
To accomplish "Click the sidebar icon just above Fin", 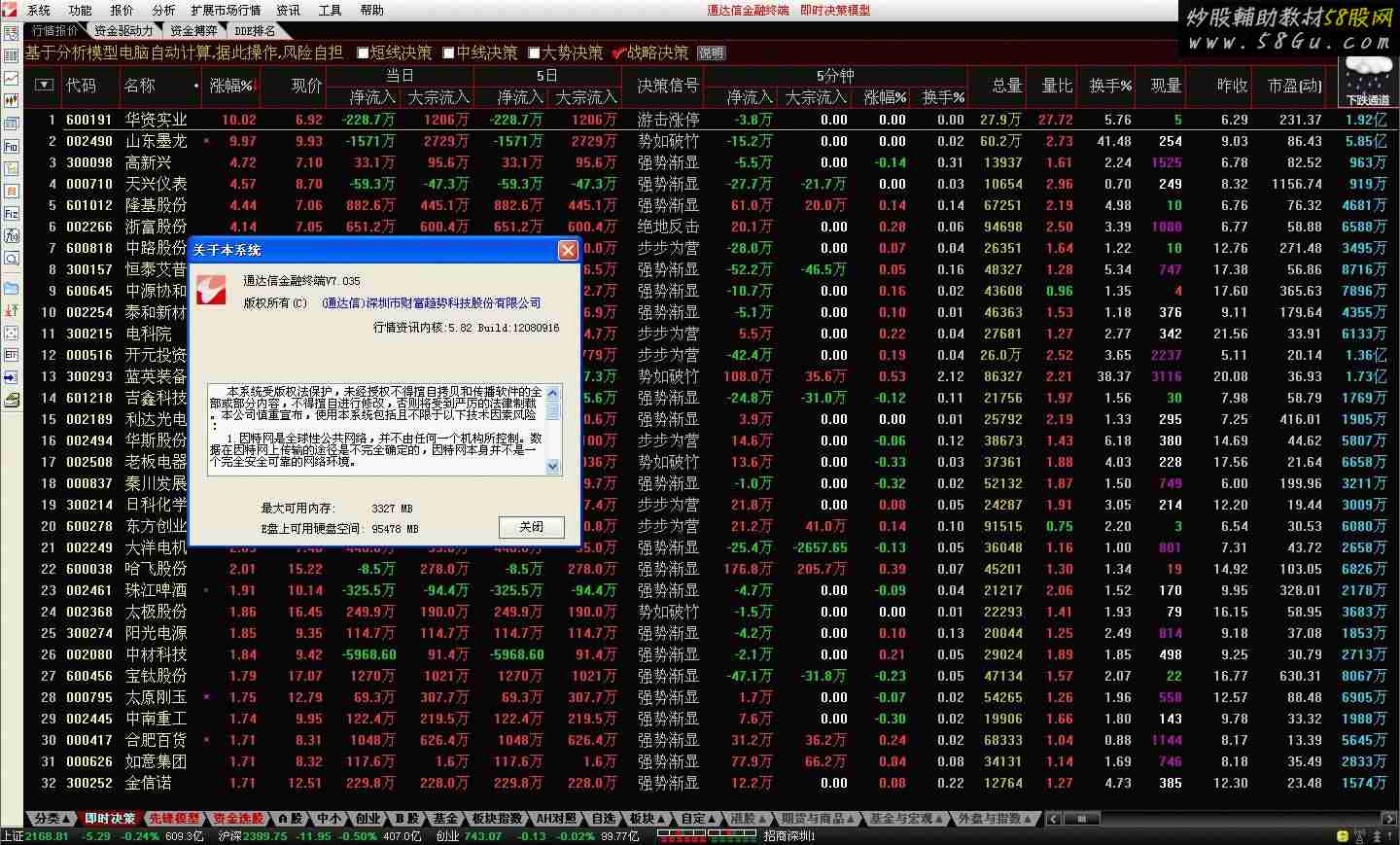I will (x=11, y=123).
